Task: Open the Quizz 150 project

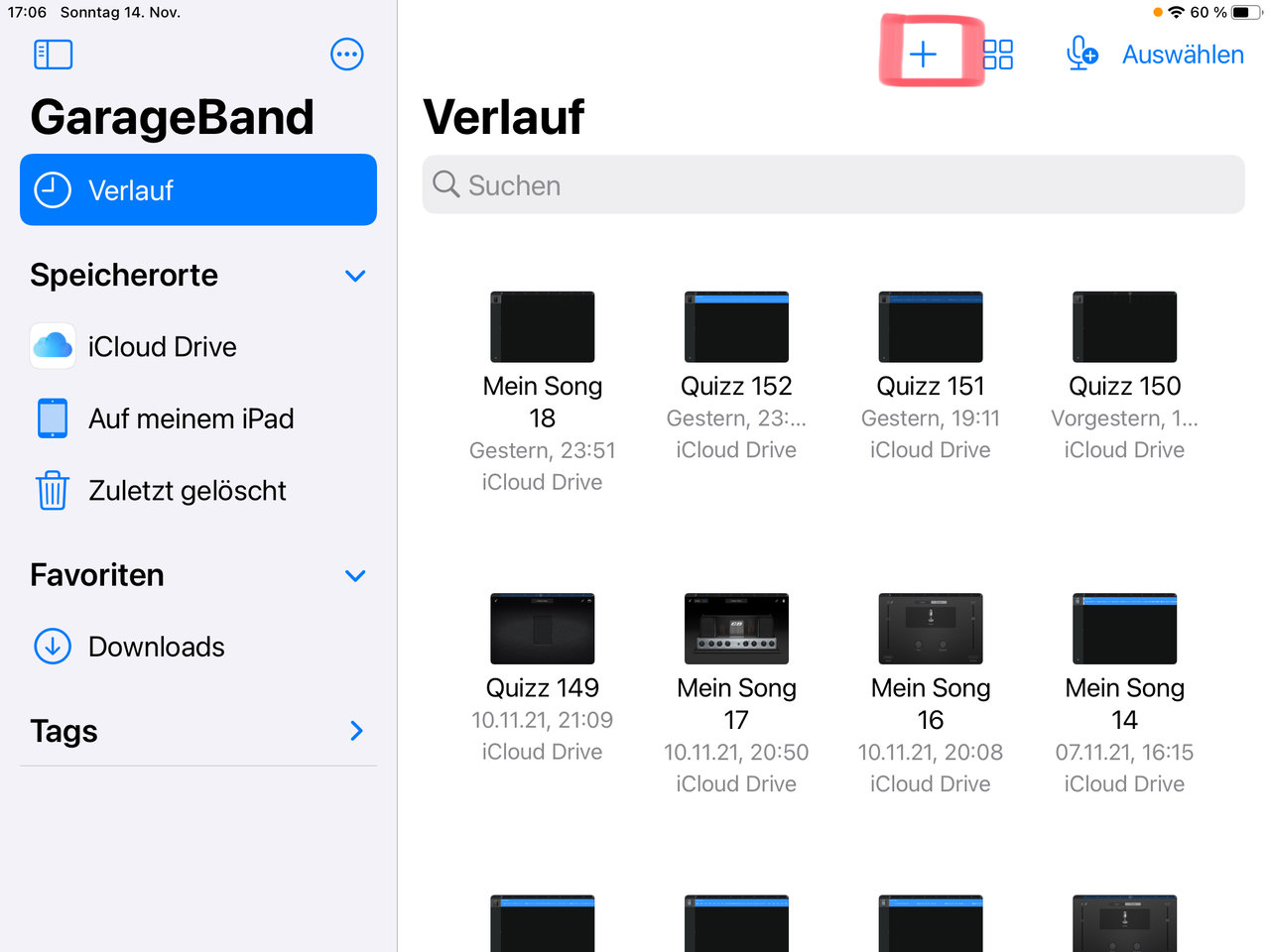Action: 1124,327
